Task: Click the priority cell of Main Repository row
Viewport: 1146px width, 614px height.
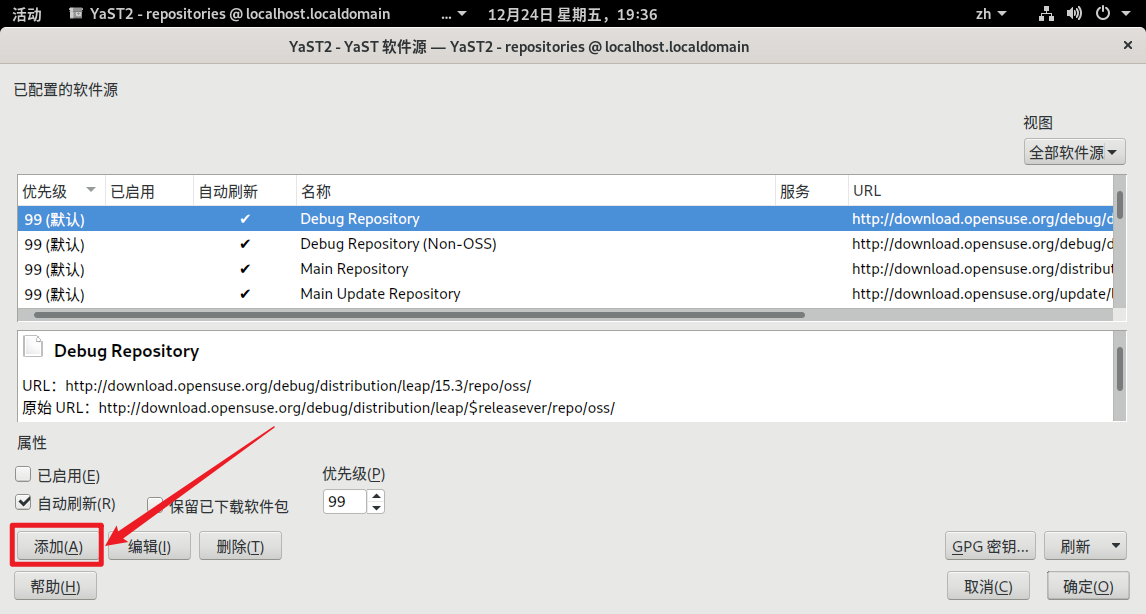Action: click(54, 269)
